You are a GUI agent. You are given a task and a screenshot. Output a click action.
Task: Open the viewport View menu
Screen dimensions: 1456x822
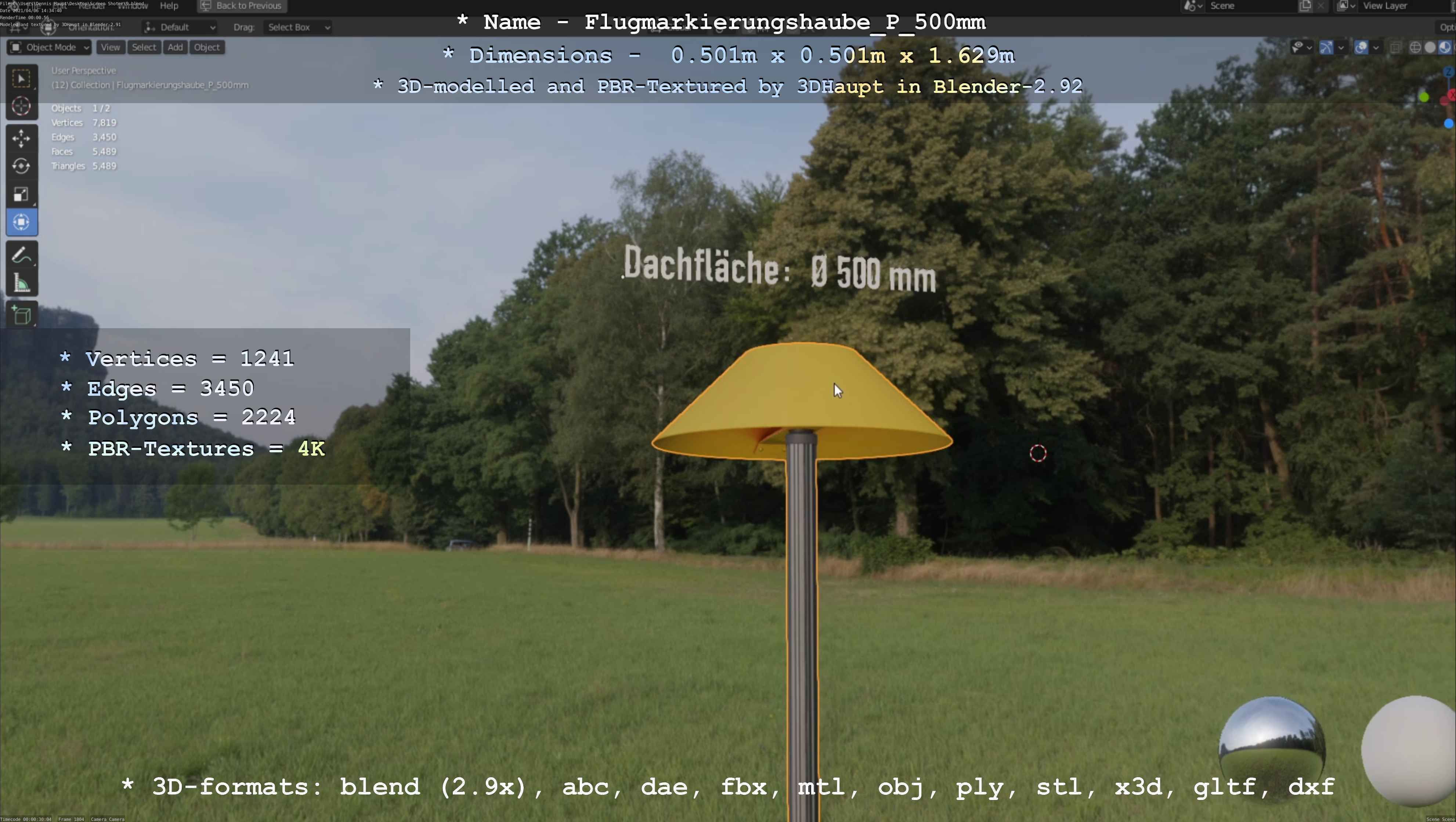110,47
